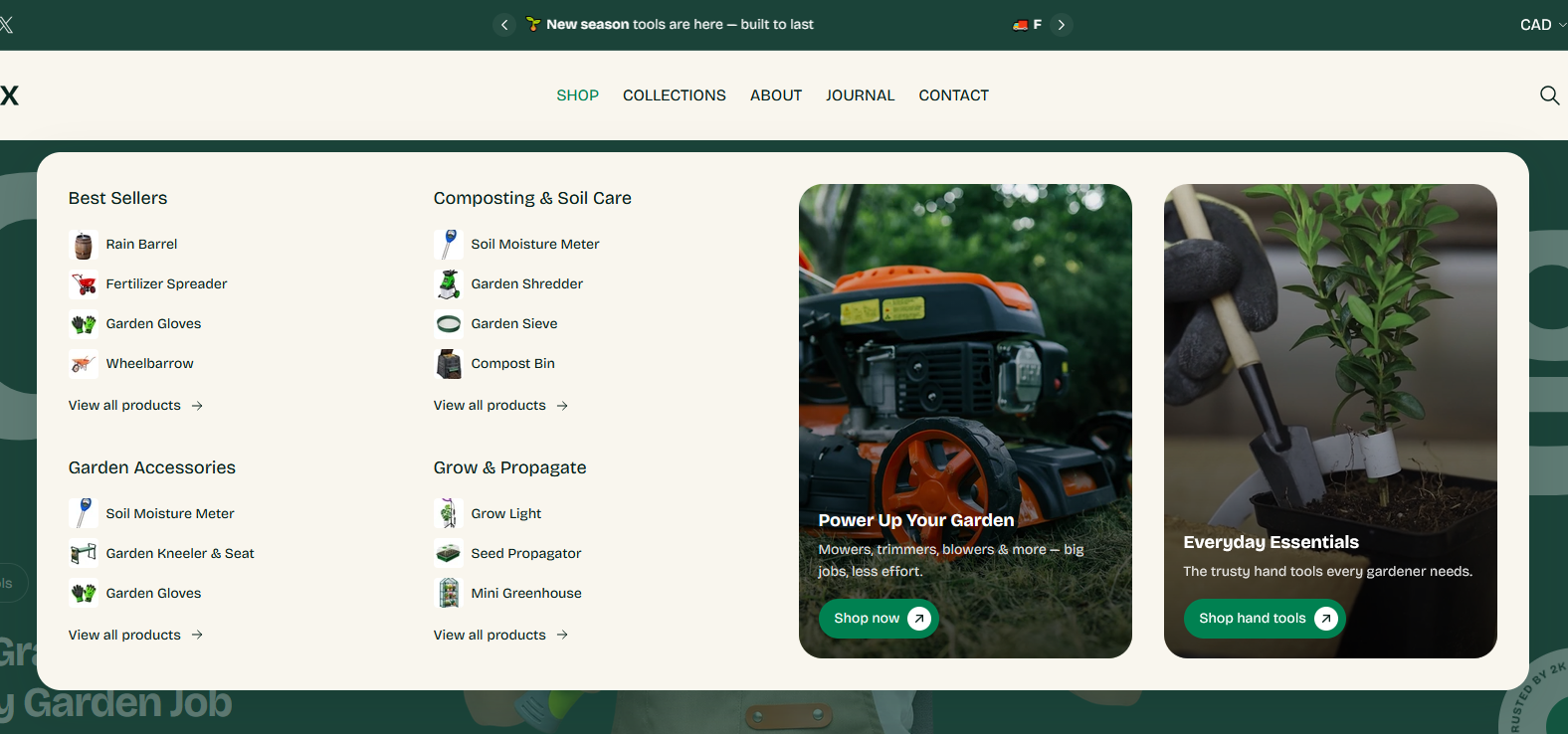The width and height of the screenshot is (1568, 734).
Task: Click the Shop hand tools button
Action: click(x=1265, y=619)
